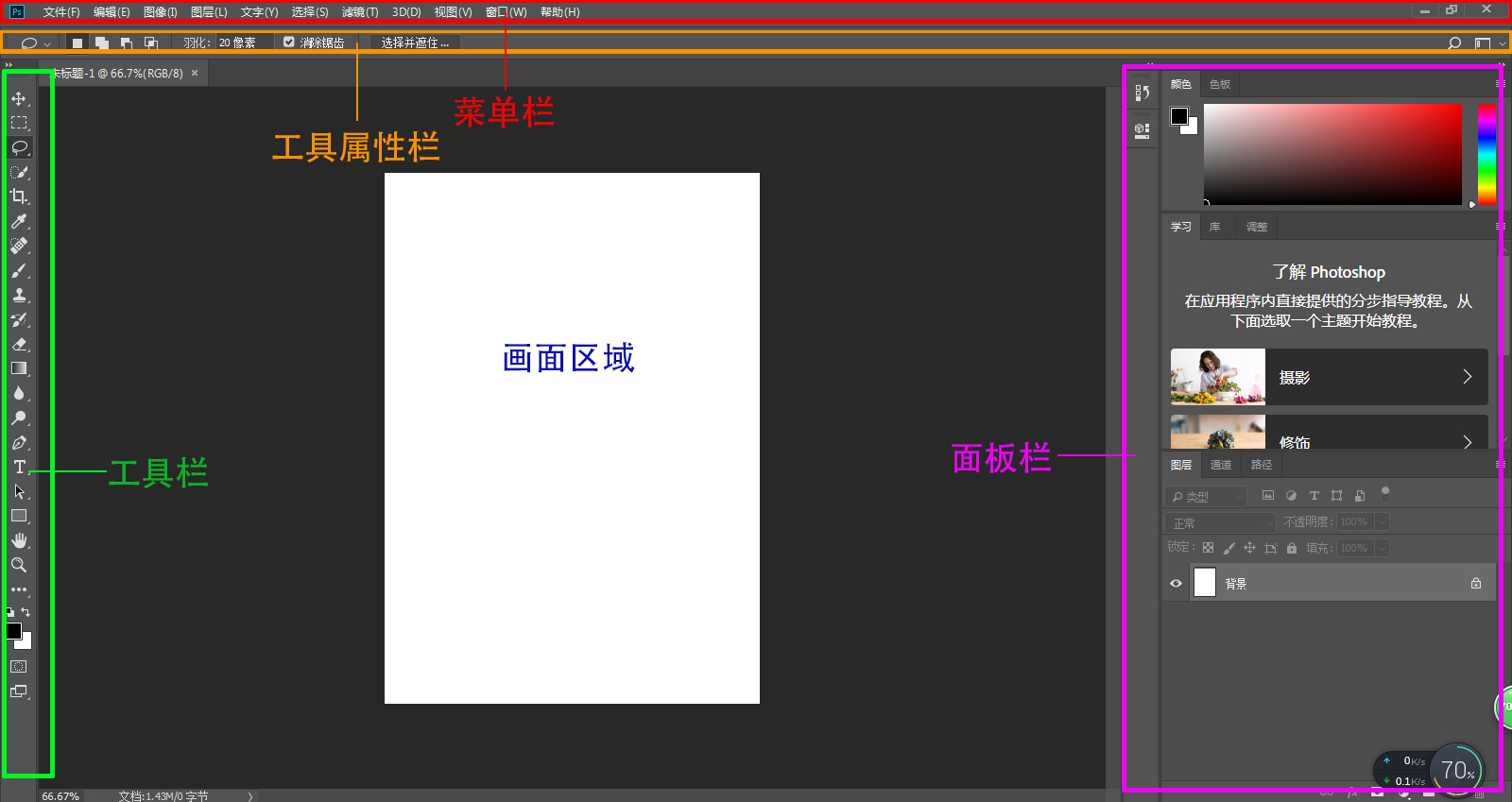Open the layer filter 类型 dropdown
The height and width of the screenshot is (802, 1512).
(1207, 496)
